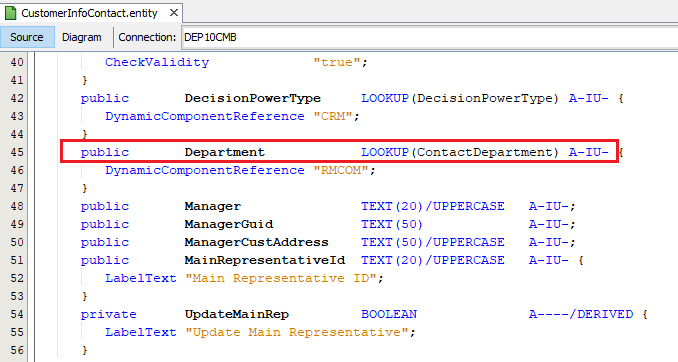Viewport: 678px width, 362px height.
Task: Click the Department attribute name
Action: click(x=224, y=152)
